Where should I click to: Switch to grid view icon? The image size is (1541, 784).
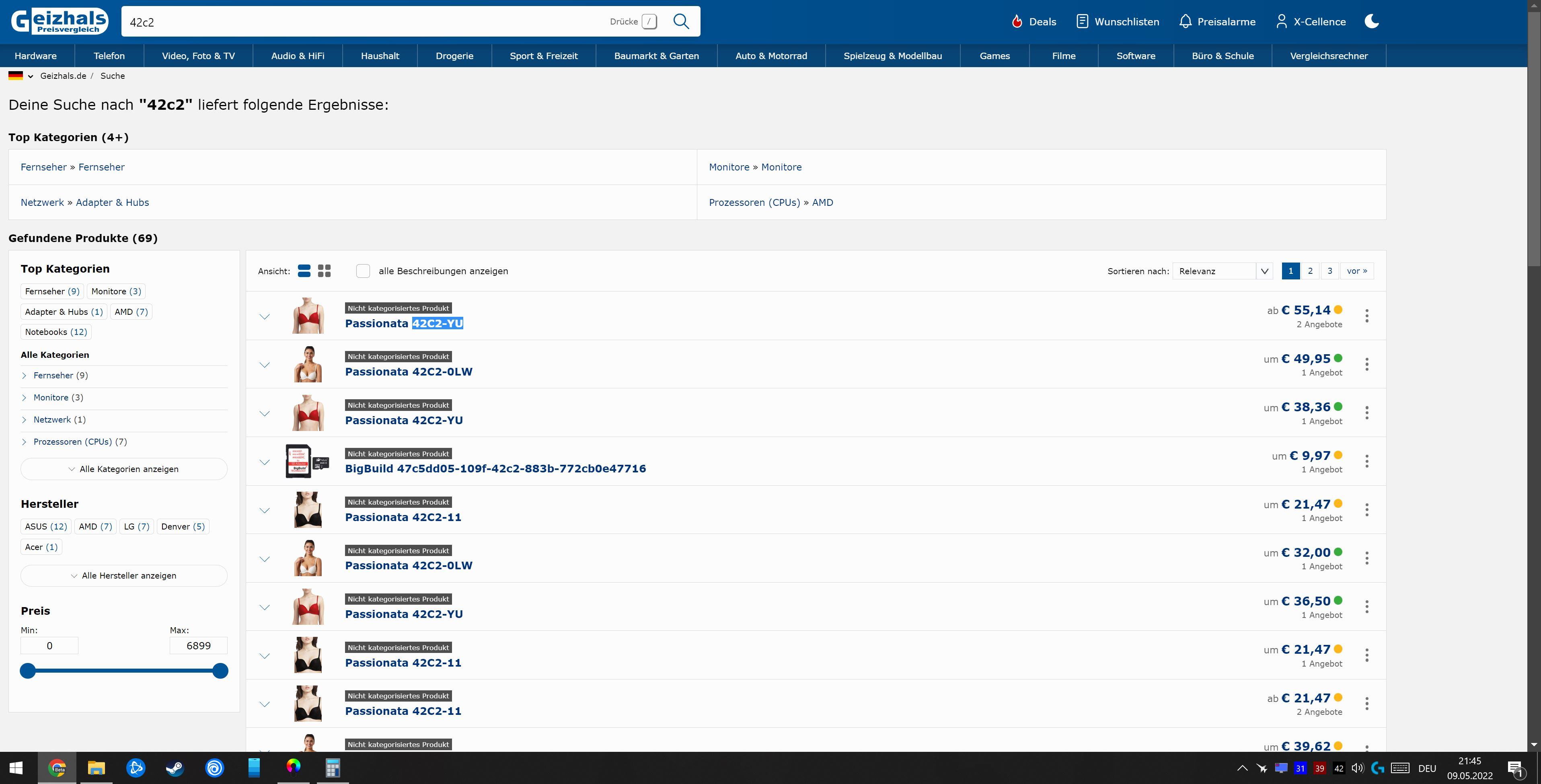coord(324,271)
